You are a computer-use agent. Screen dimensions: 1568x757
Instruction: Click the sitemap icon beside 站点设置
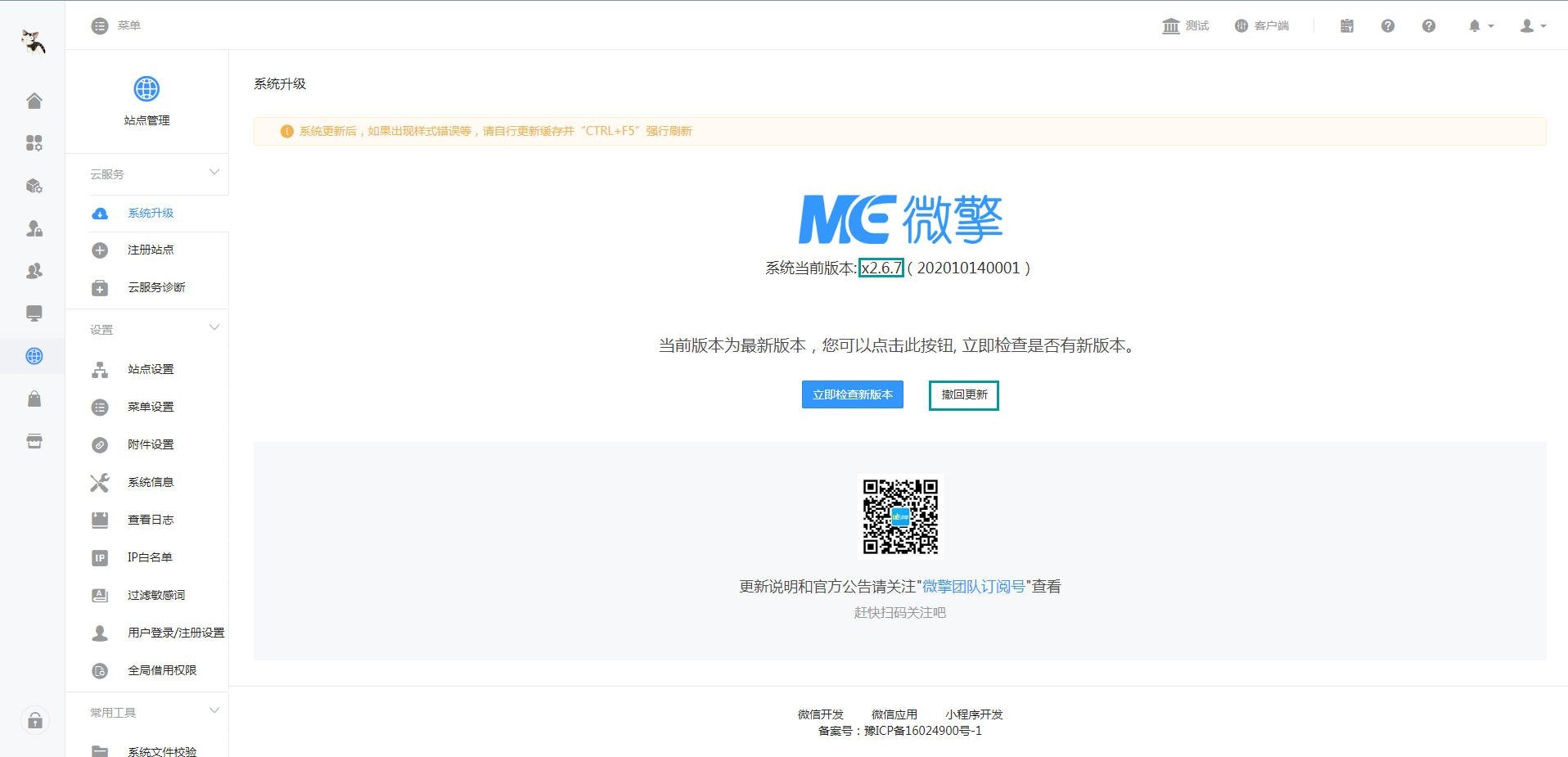[x=100, y=370]
